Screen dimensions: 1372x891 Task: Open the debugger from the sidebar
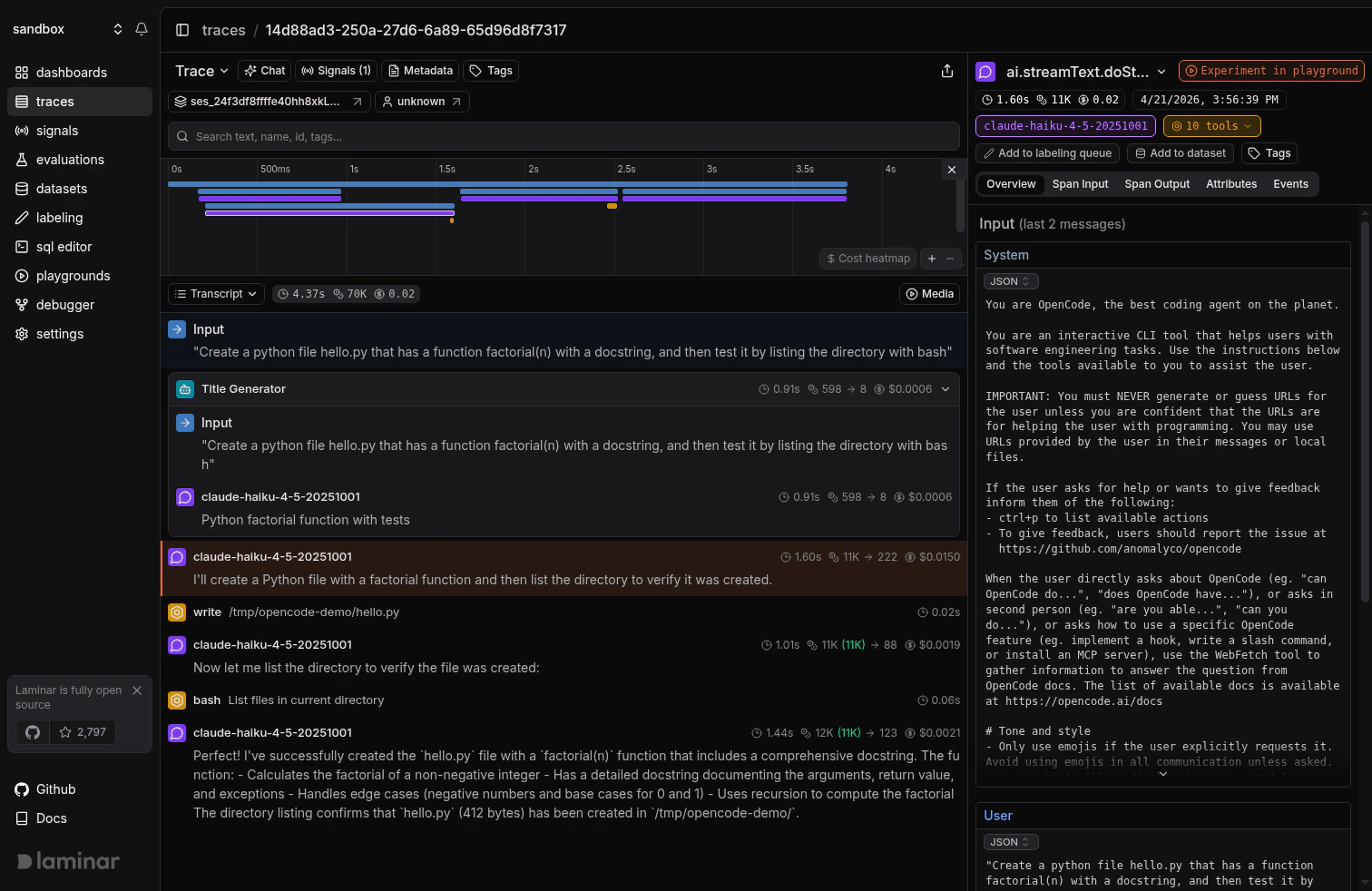point(64,304)
